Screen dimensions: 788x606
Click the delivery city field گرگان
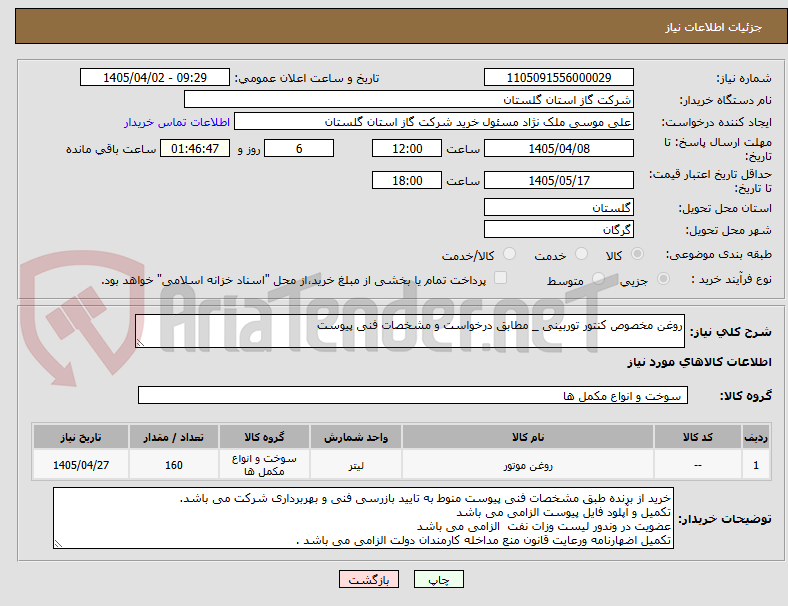pyautogui.click(x=559, y=229)
